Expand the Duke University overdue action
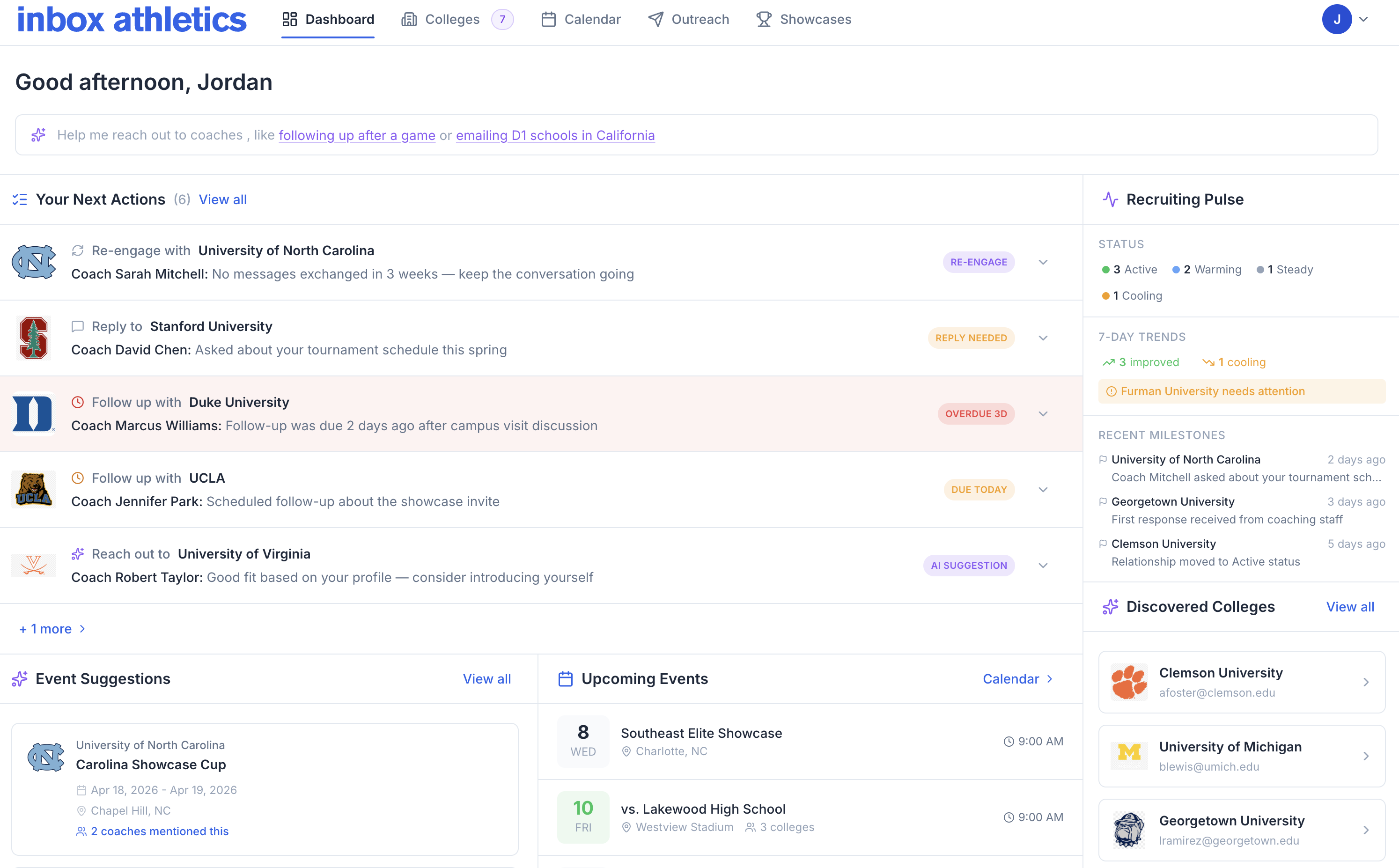The width and height of the screenshot is (1399, 868). (x=1043, y=414)
